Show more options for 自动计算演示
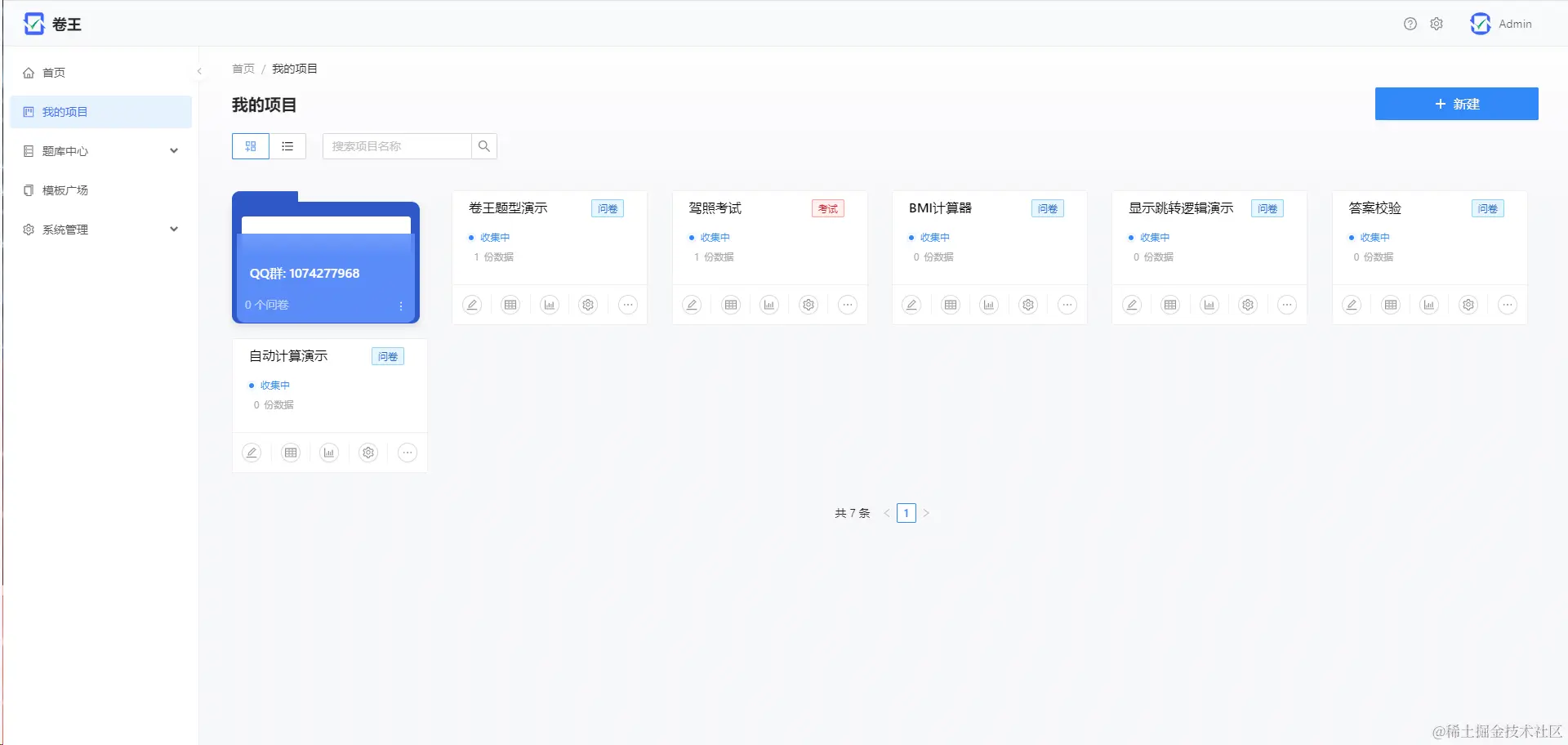Viewport: 1568px width, 745px height. [x=408, y=453]
